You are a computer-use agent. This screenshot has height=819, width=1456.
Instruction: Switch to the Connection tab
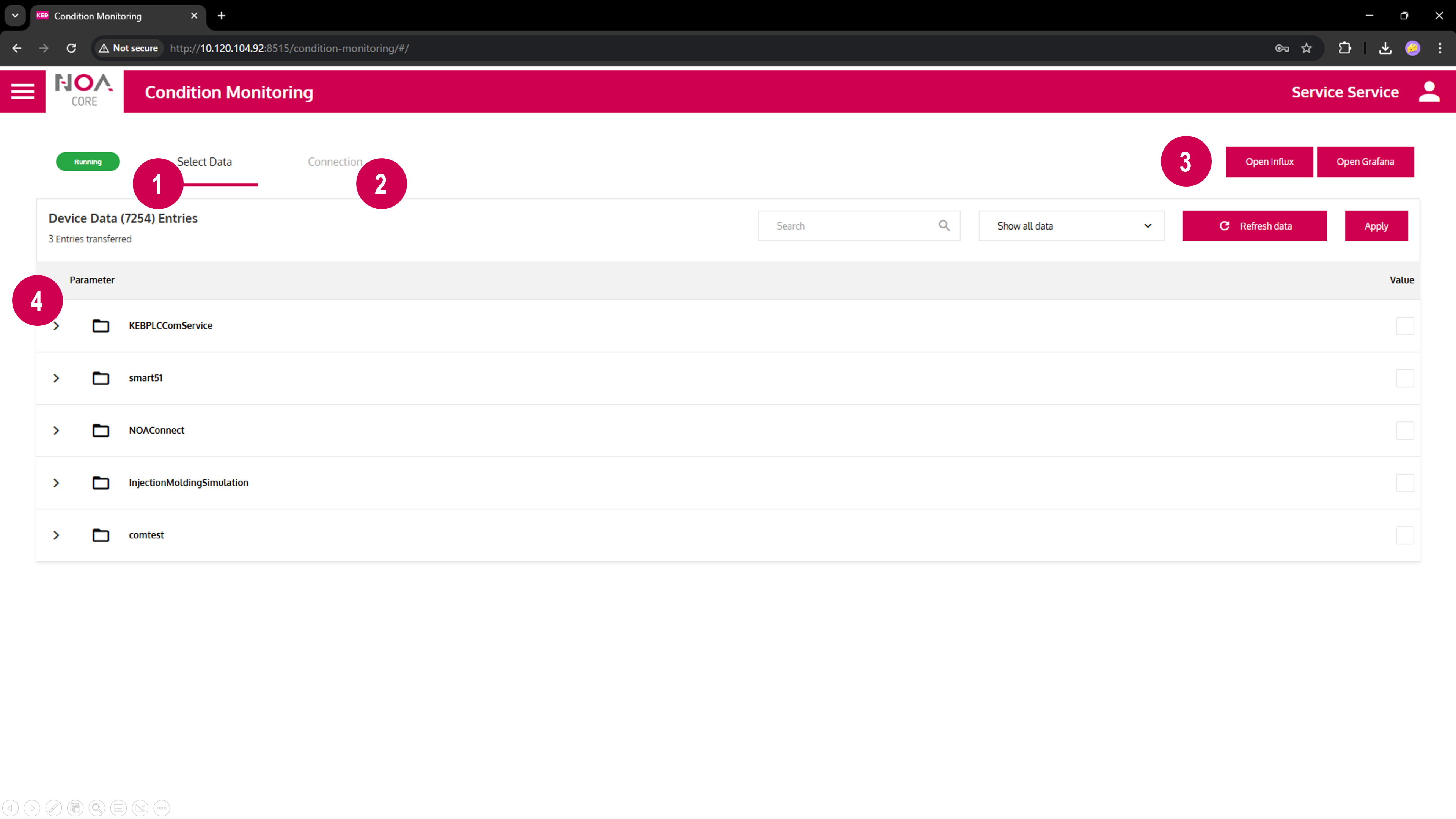[335, 162]
